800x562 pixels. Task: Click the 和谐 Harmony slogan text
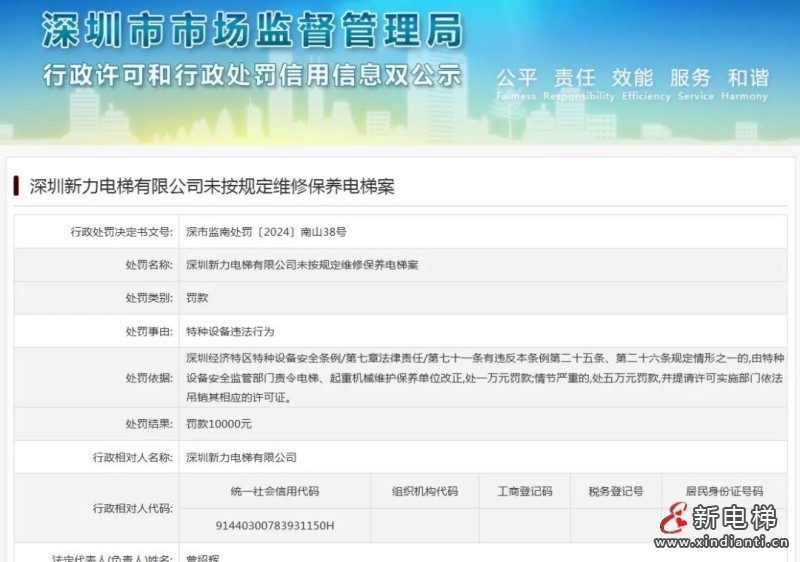click(748, 79)
